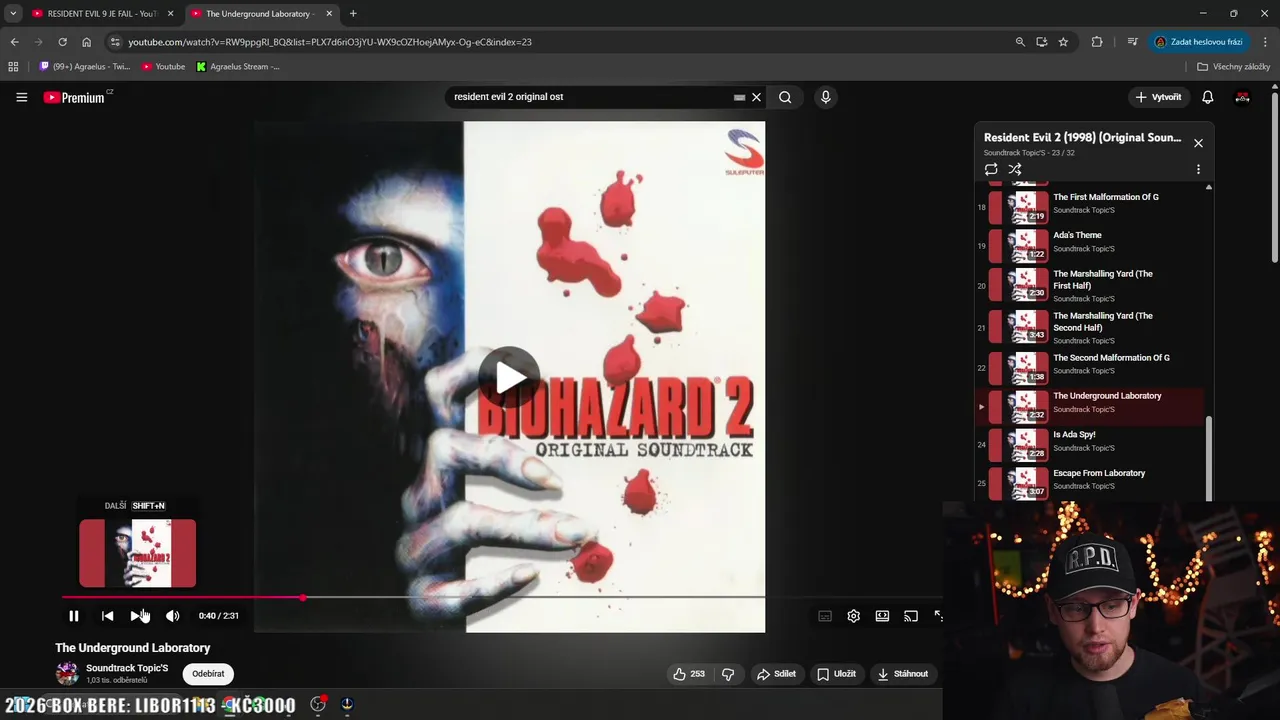The width and height of the screenshot is (1280, 720).
Task: Play Is Ada Spy! from the playlist
Action: point(1090,445)
